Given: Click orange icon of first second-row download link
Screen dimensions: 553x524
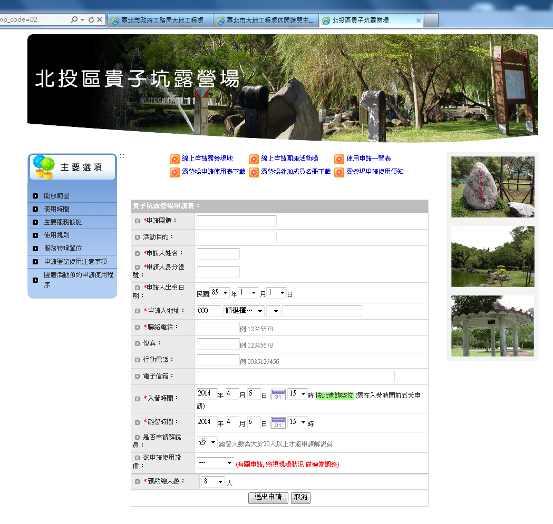Looking at the screenshot, I should [x=175, y=172].
